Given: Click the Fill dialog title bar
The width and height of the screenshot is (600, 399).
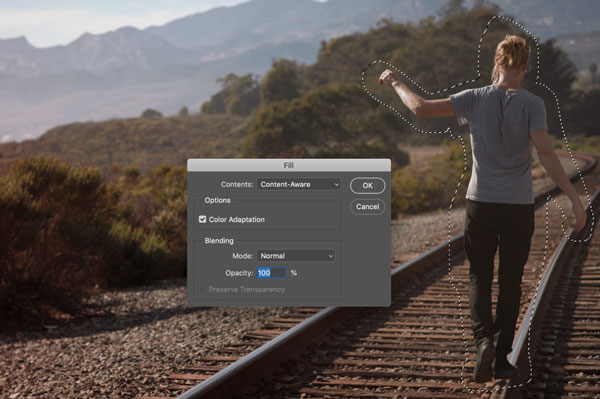Looking at the screenshot, I should coord(289,165).
